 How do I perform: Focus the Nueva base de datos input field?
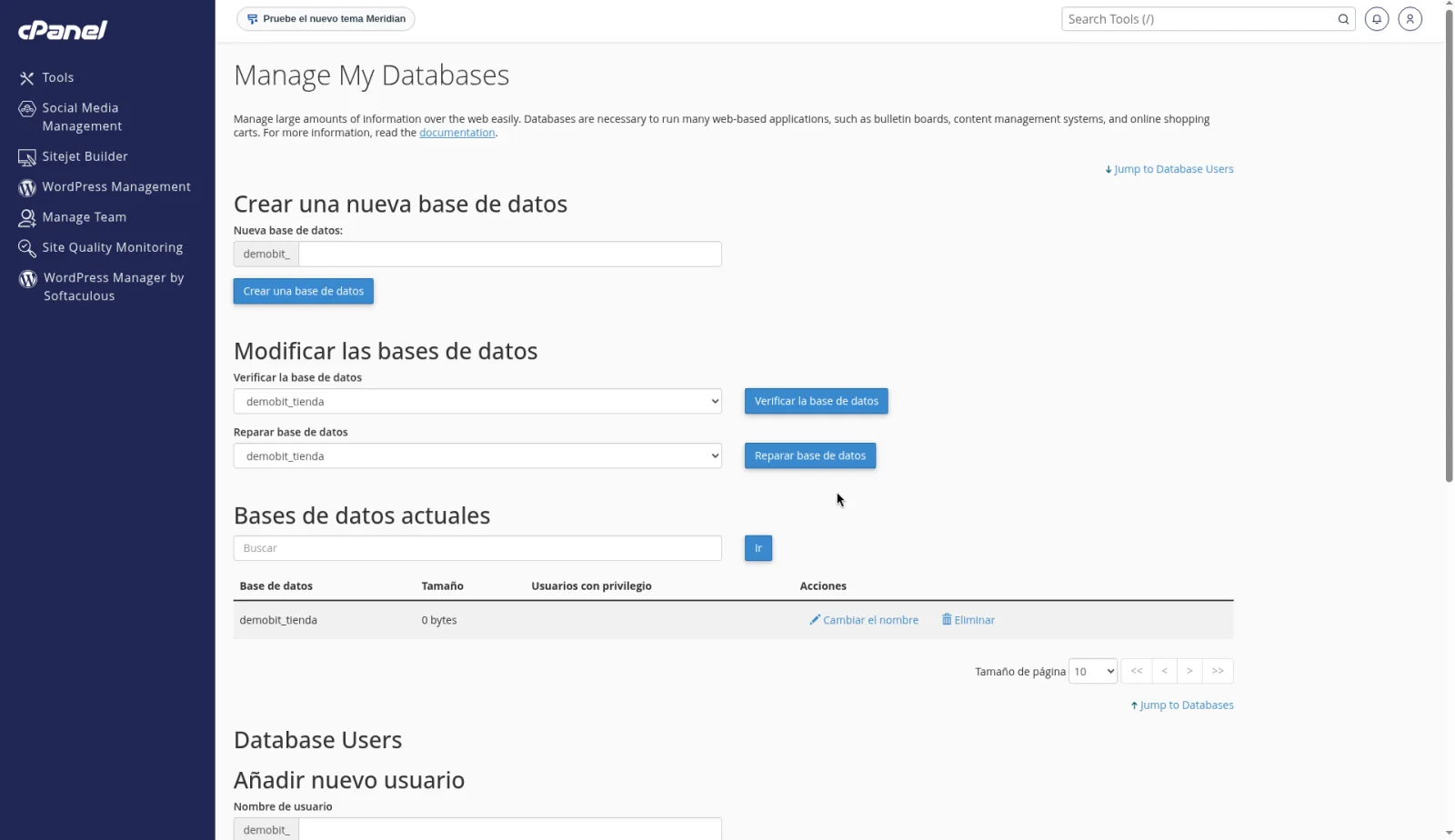[x=510, y=254]
